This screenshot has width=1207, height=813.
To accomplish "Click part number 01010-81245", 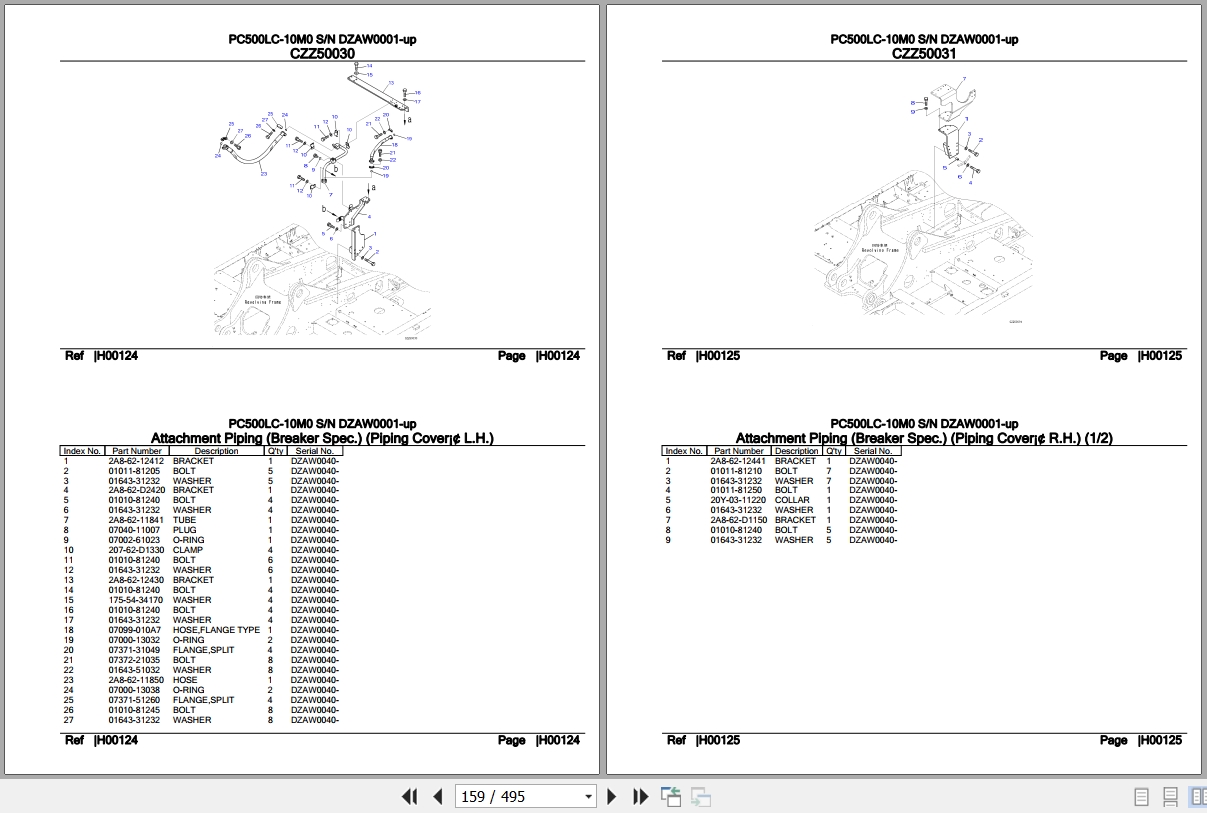I will coord(134,710).
